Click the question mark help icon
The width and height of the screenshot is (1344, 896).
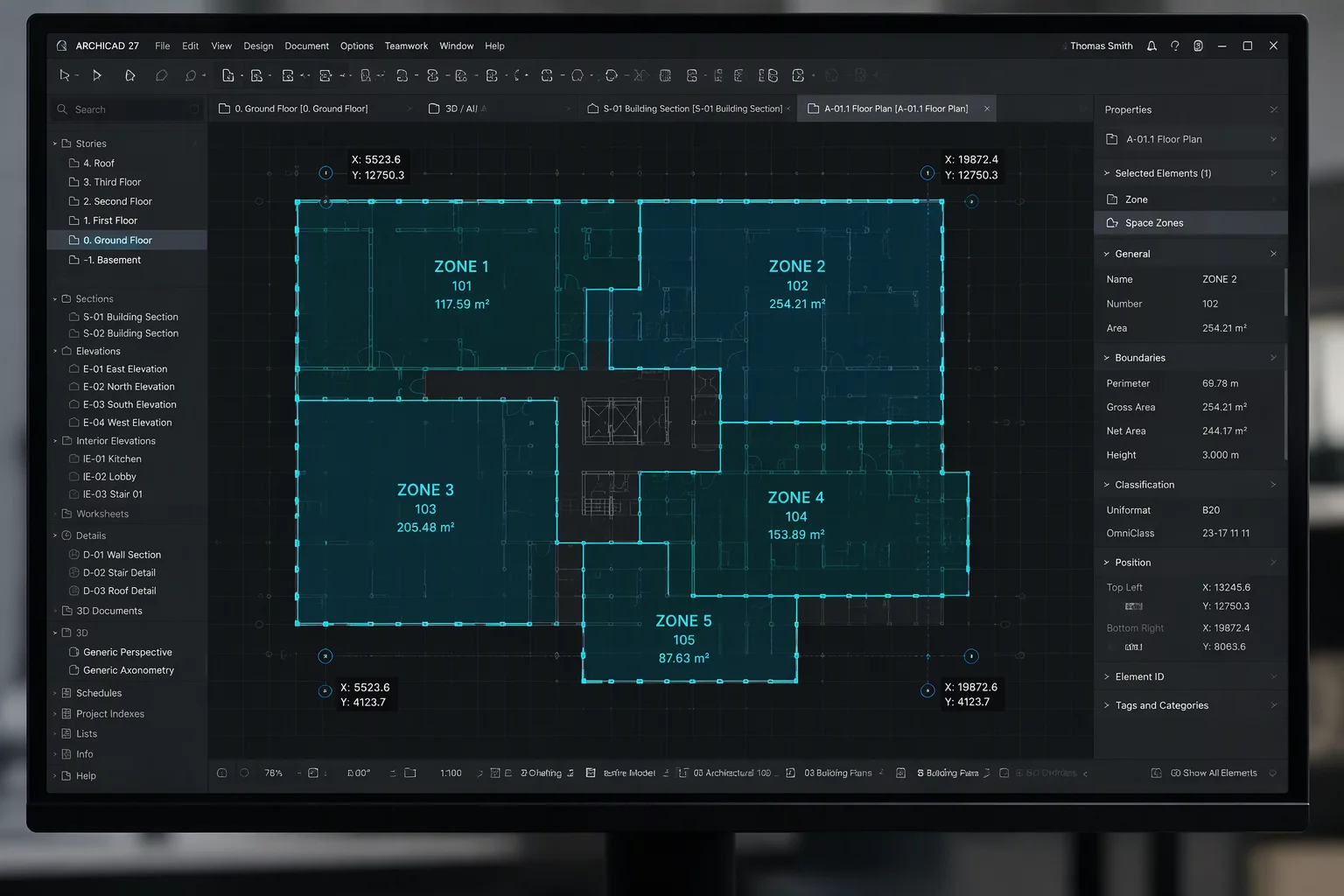pyautogui.click(x=1175, y=45)
